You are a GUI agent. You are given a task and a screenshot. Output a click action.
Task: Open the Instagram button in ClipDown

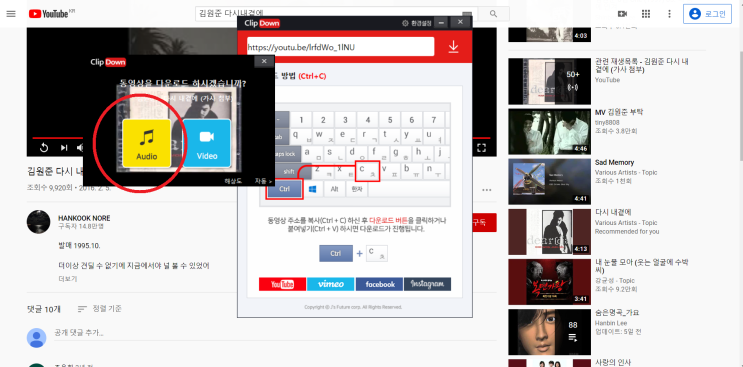click(427, 284)
